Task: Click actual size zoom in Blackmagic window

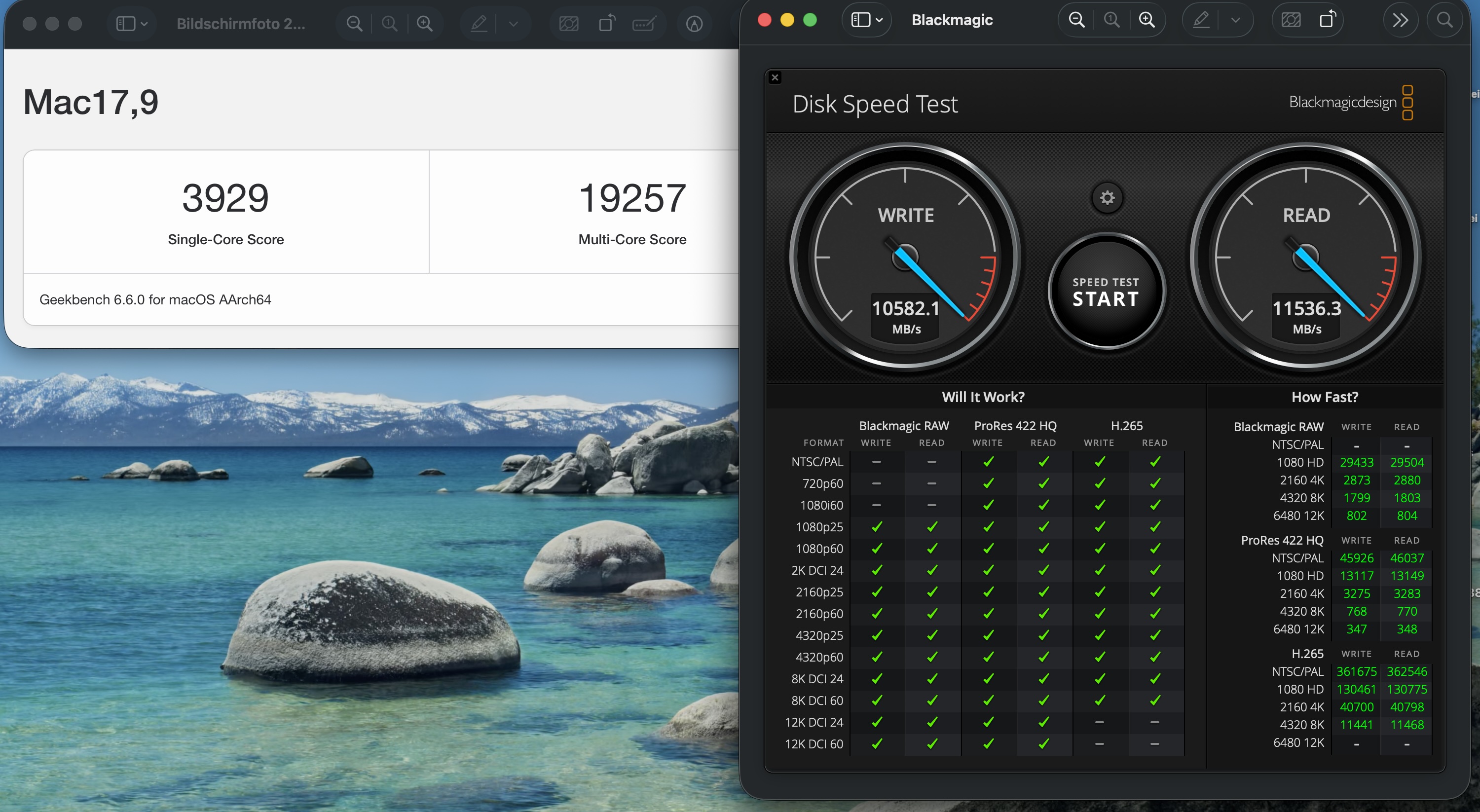Action: tap(1111, 21)
